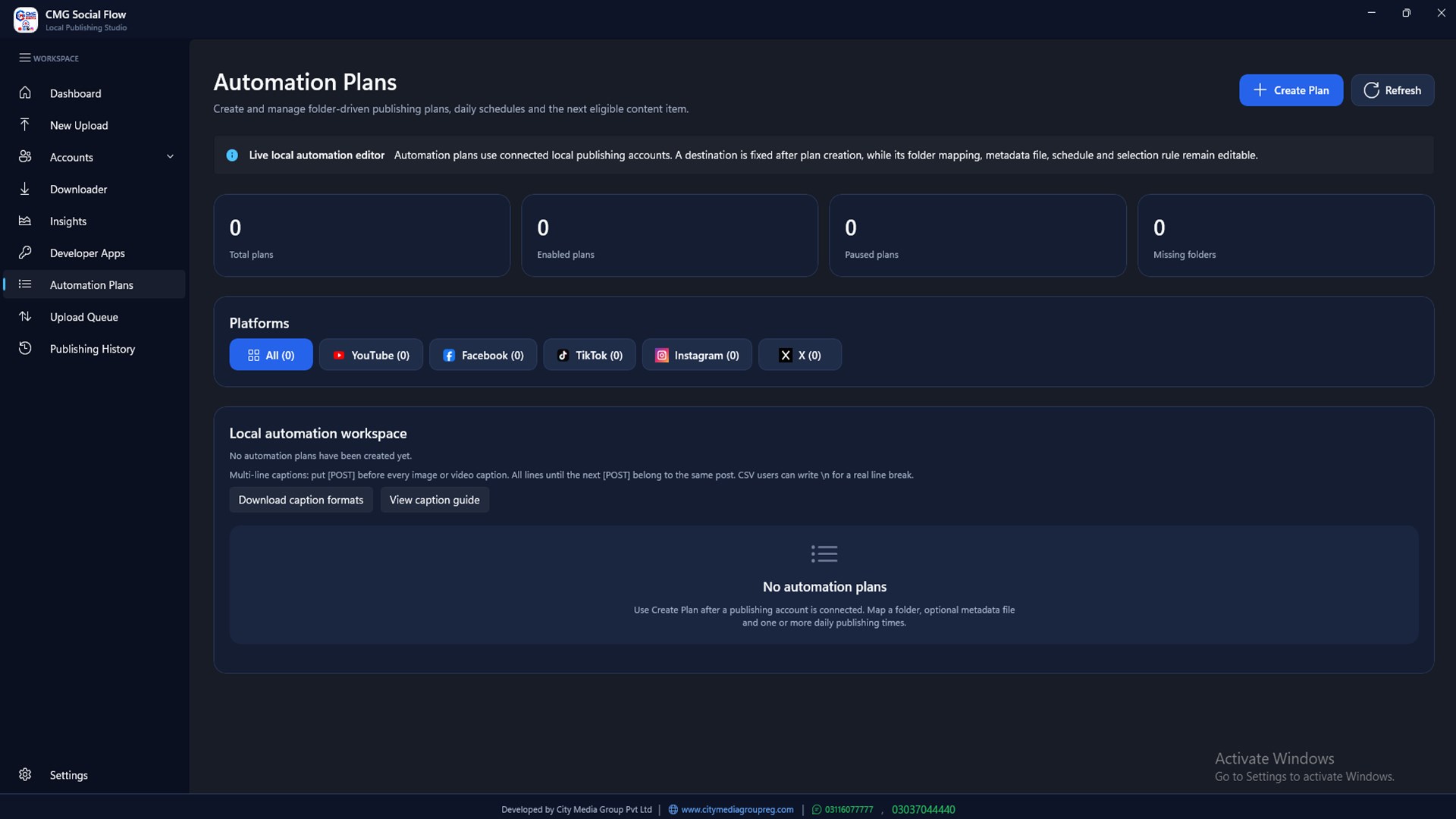Filter plans by X (0)

click(800, 355)
